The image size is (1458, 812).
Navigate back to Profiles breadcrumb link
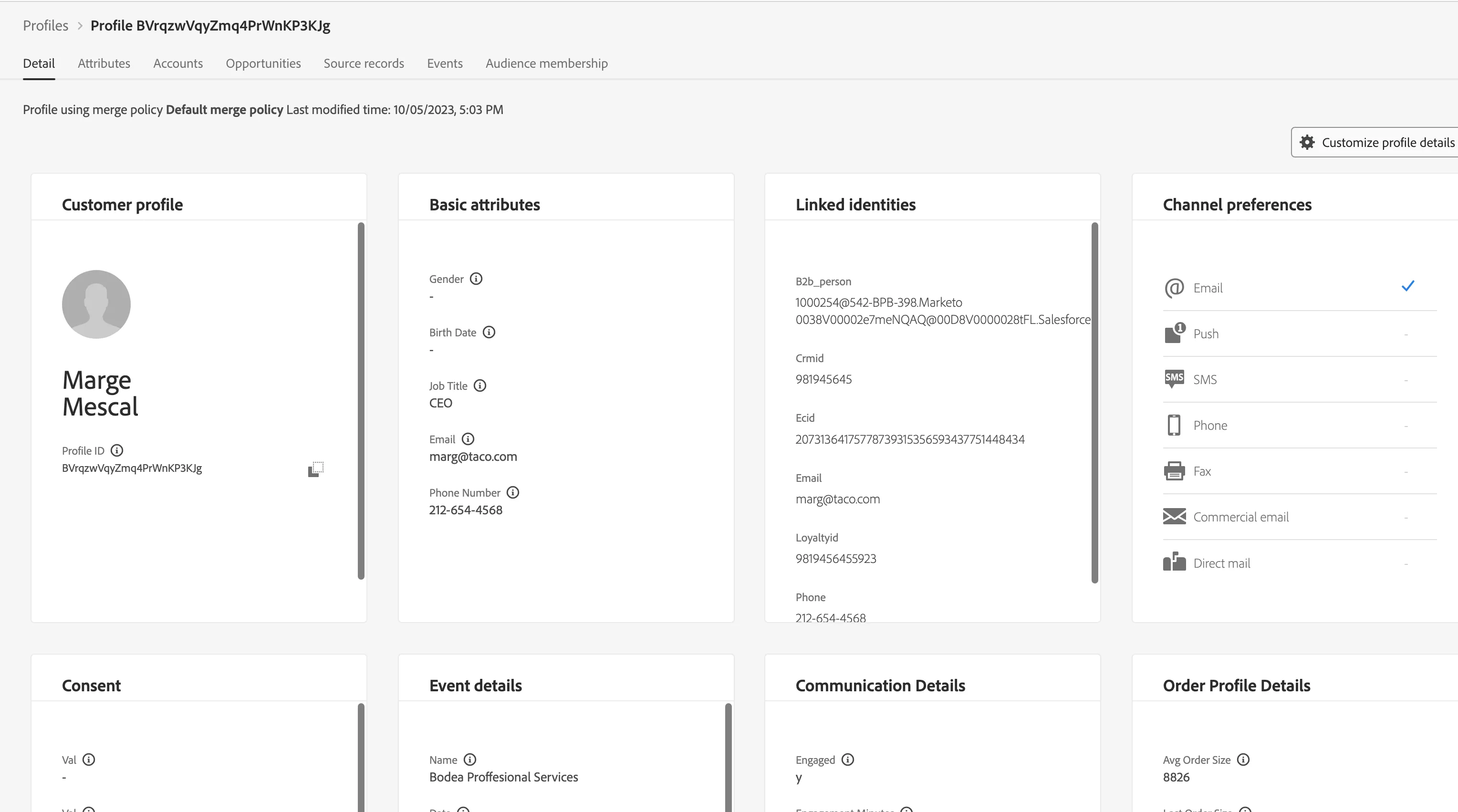(x=45, y=26)
